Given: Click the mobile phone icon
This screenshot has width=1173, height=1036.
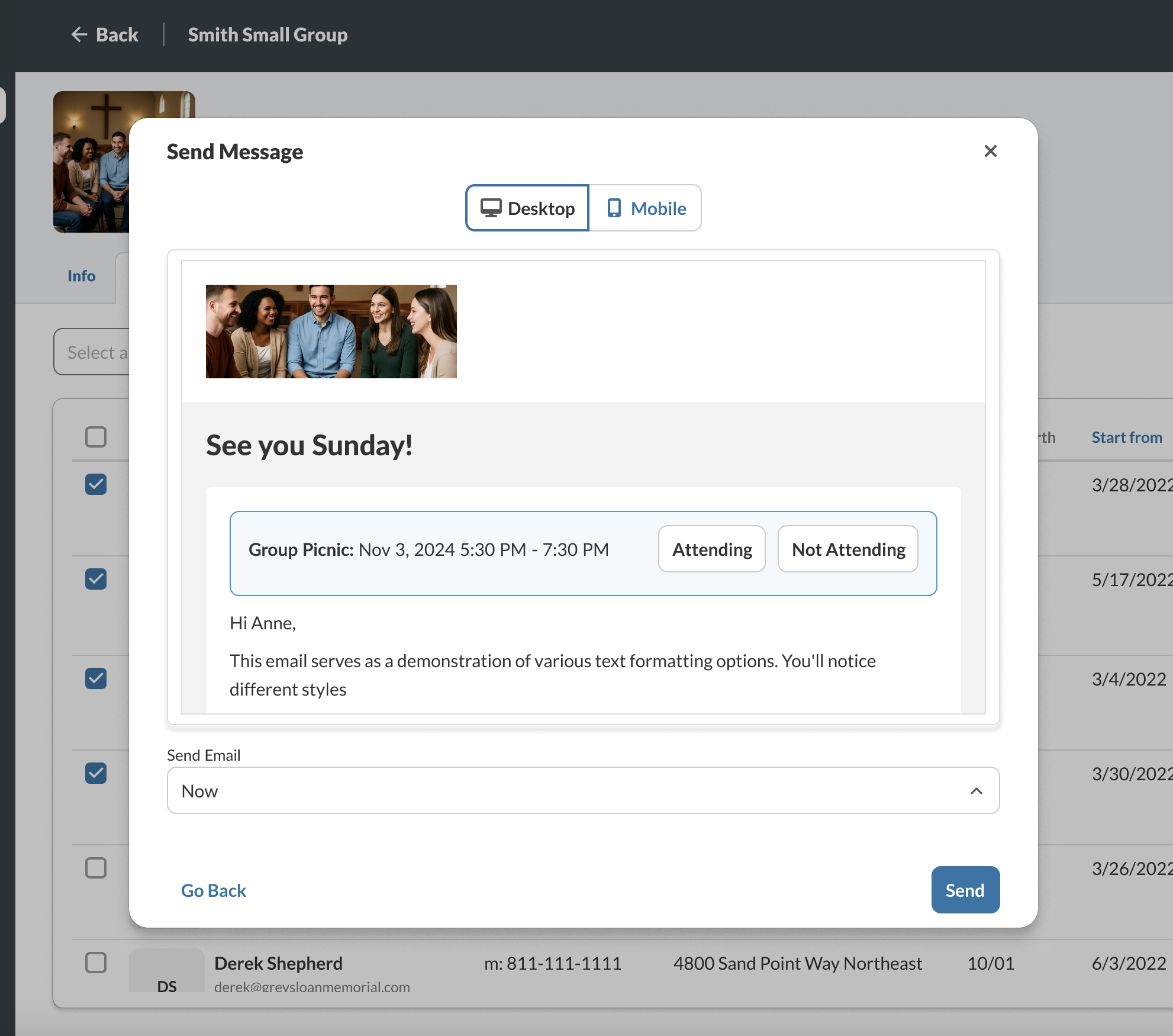Looking at the screenshot, I should 614,208.
